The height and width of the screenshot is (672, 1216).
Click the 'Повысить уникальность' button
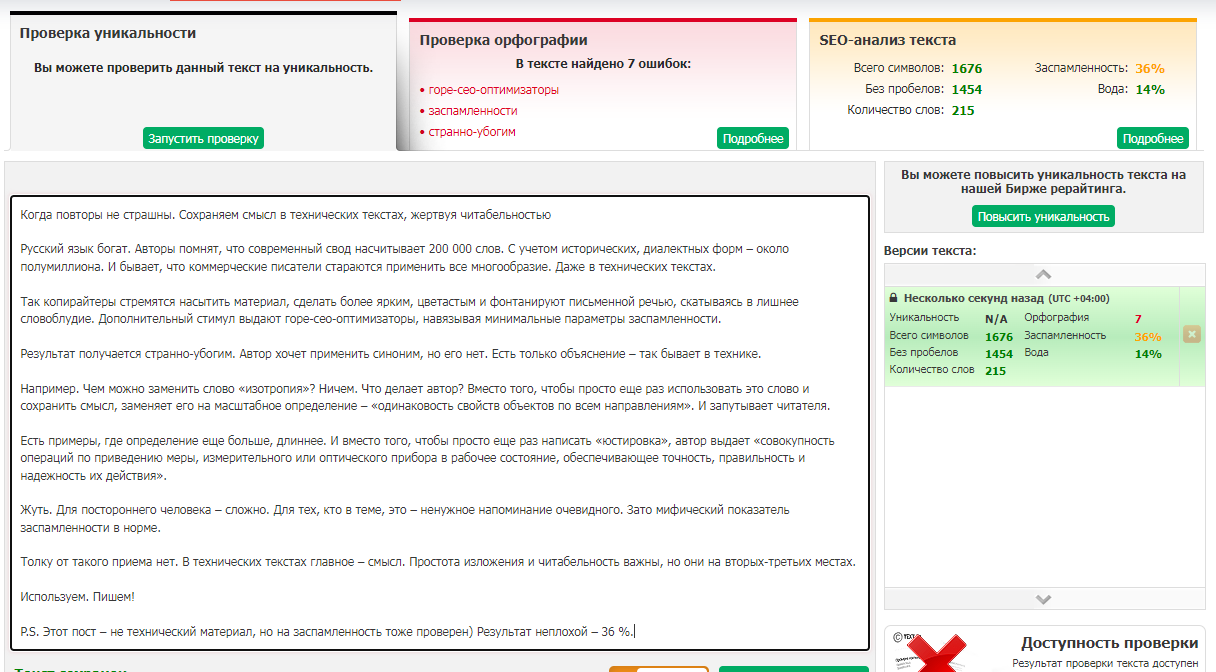(1043, 216)
